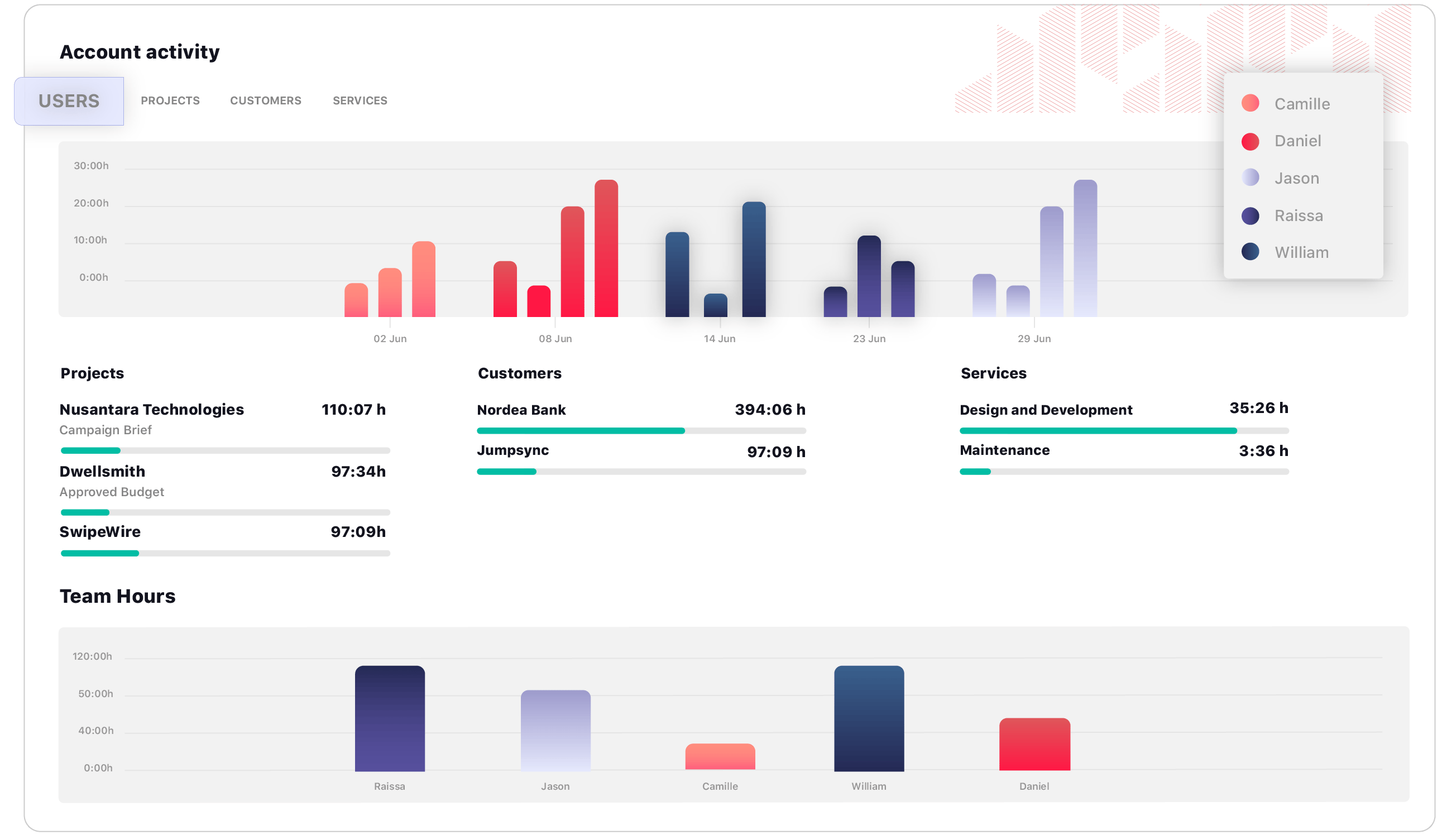Switch to the PROJECTS tab

tap(170, 100)
